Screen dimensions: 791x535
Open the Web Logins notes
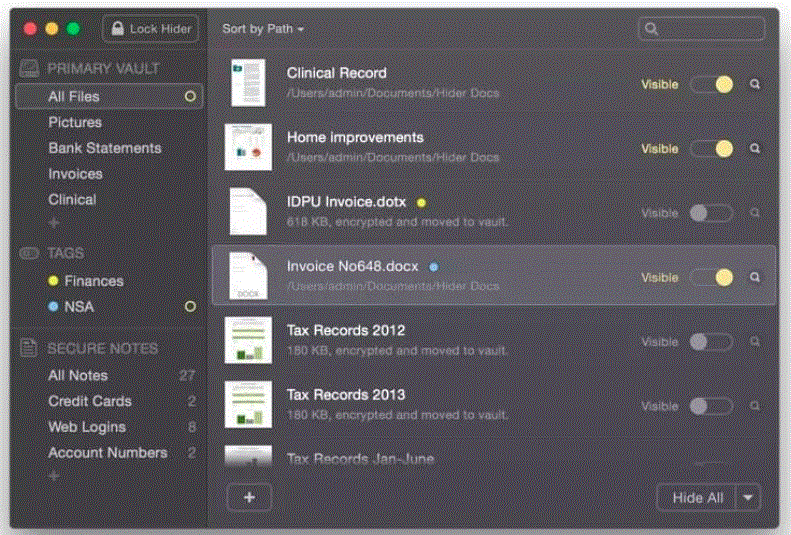(x=87, y=427)
